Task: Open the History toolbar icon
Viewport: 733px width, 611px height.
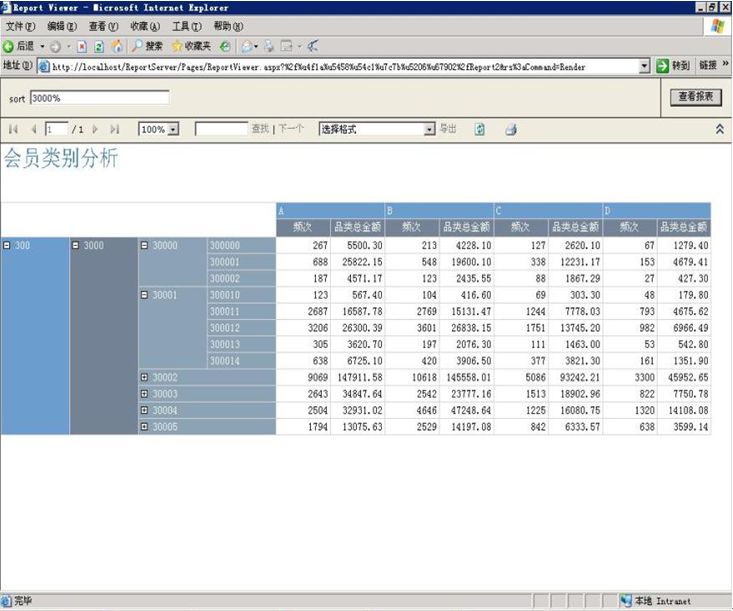Action: tap(225, 46)
